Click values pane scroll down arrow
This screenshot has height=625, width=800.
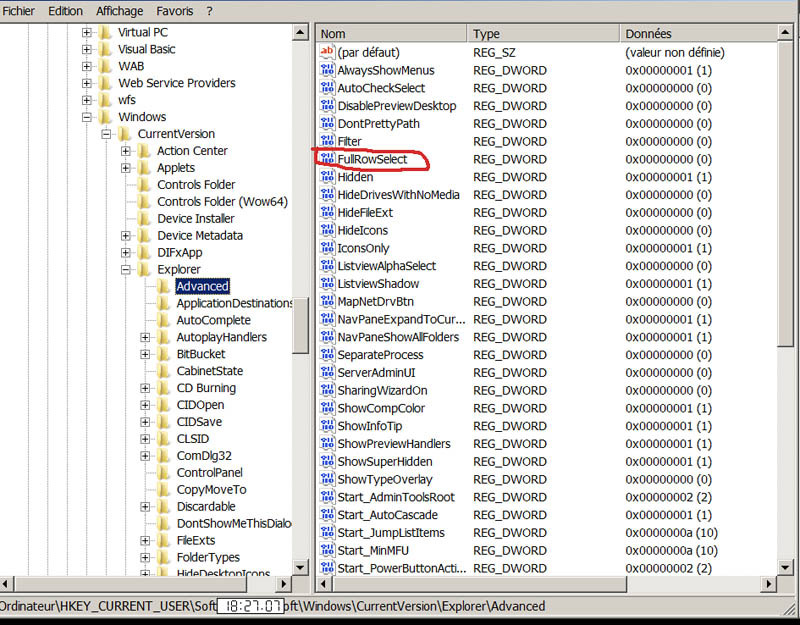[785, 567]
